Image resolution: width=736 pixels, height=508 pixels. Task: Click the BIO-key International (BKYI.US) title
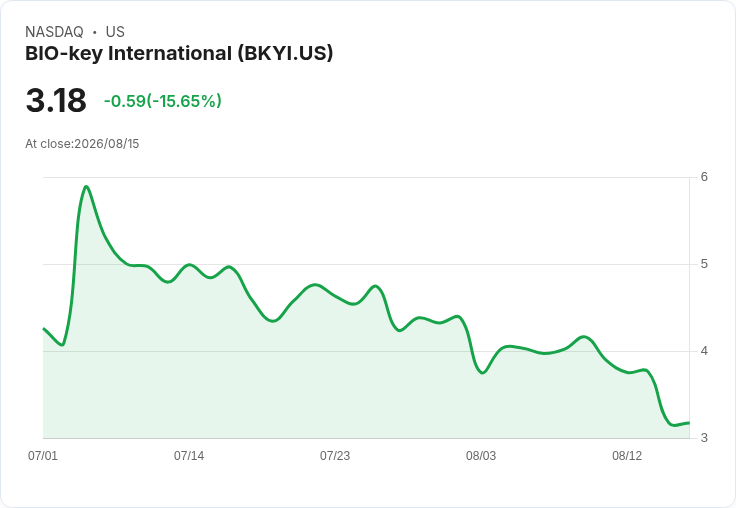tap(179, 54)
